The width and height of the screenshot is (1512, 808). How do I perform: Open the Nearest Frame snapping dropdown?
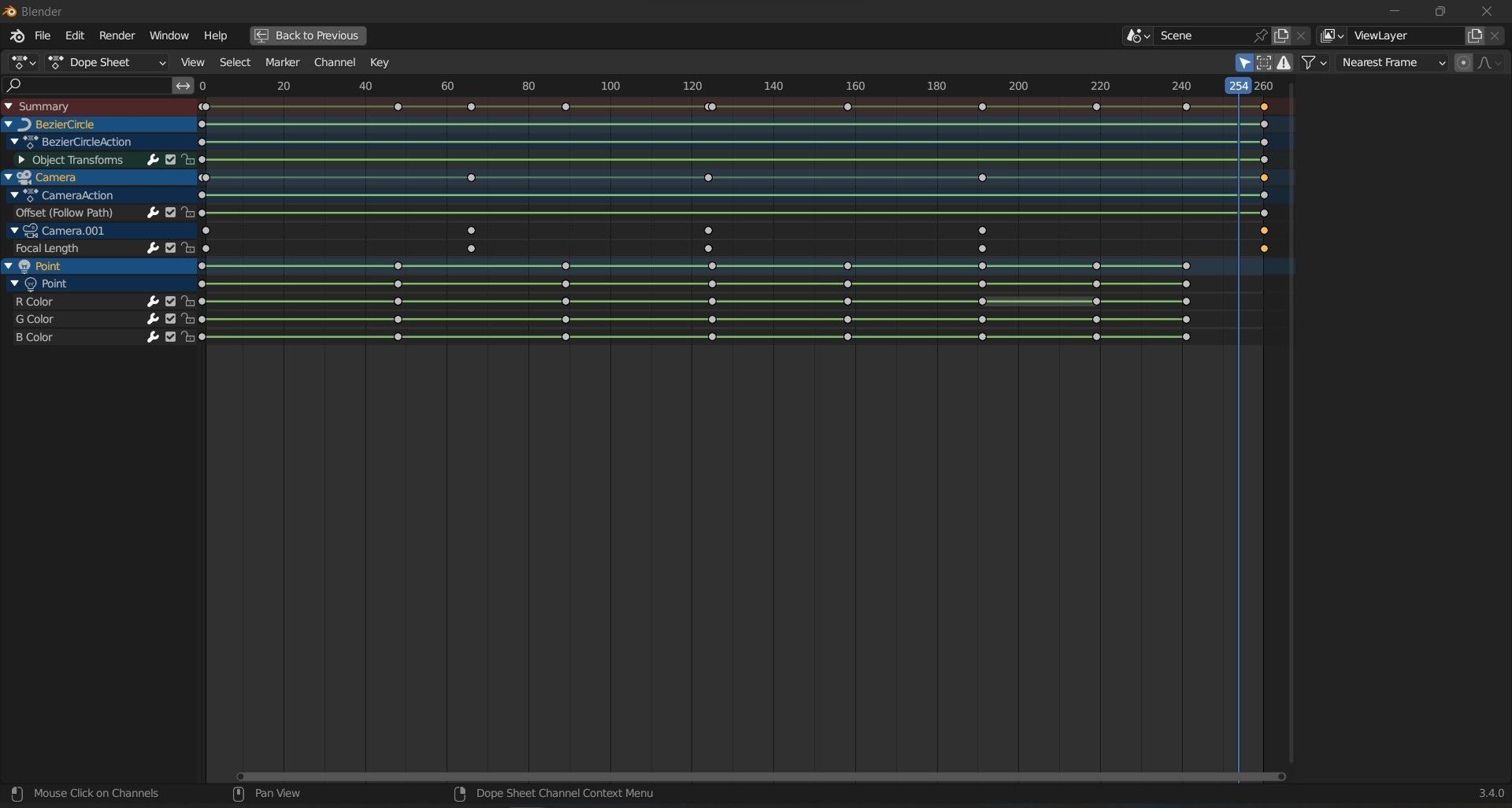[1392, 63]
